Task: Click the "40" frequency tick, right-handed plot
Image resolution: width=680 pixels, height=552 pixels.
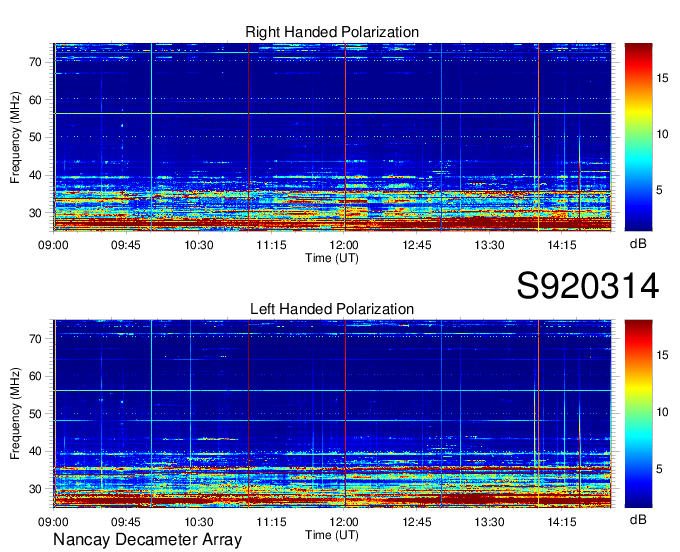Action: 35,176
